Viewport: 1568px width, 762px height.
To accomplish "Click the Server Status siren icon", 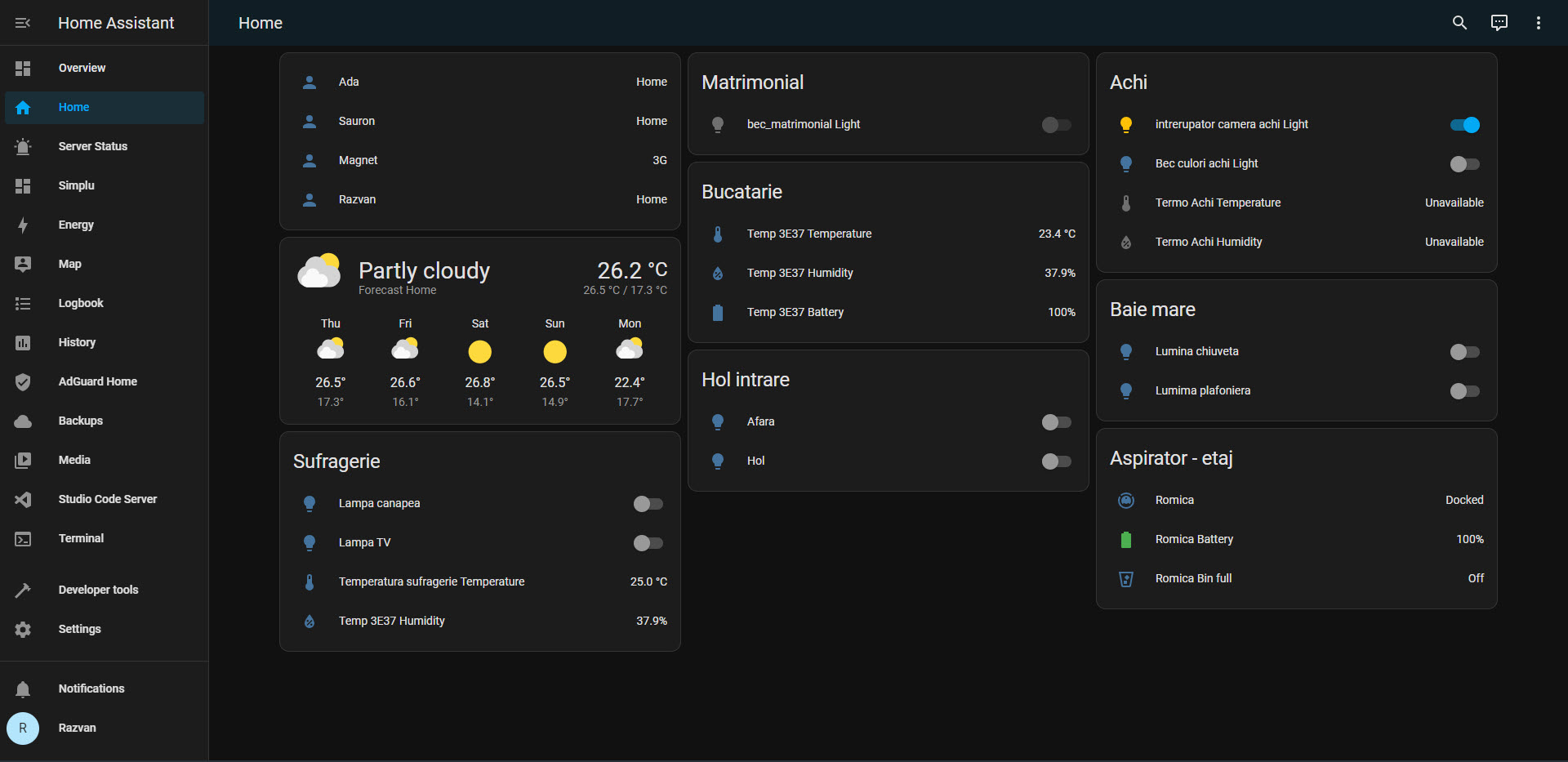I will [x=23, y=147].
